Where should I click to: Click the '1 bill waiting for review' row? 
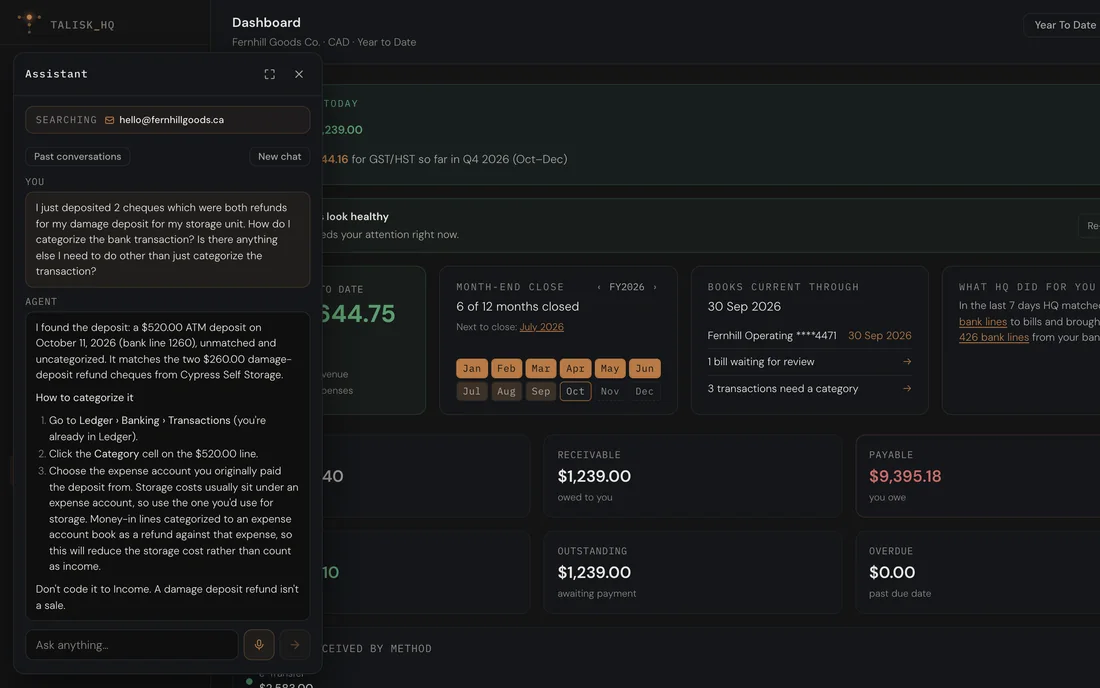coord(810,362)
